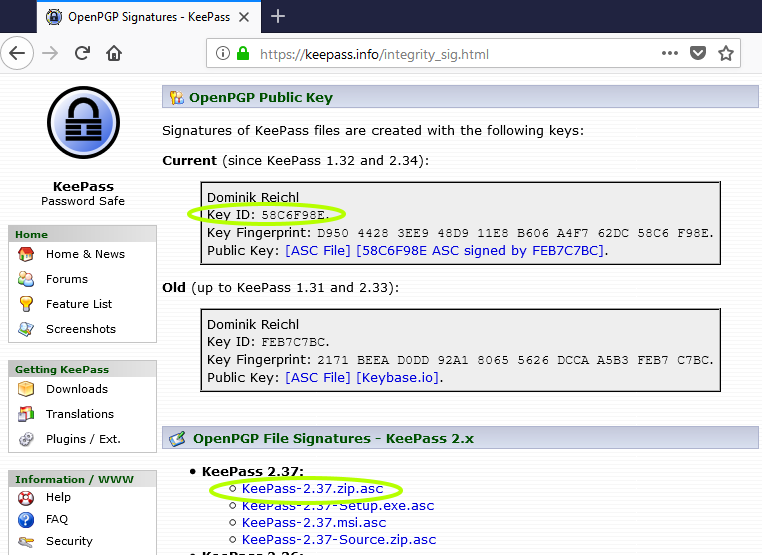The image size is (762, 555).
Task: Bookmark this page with the star icon
Action: point(726,53)
